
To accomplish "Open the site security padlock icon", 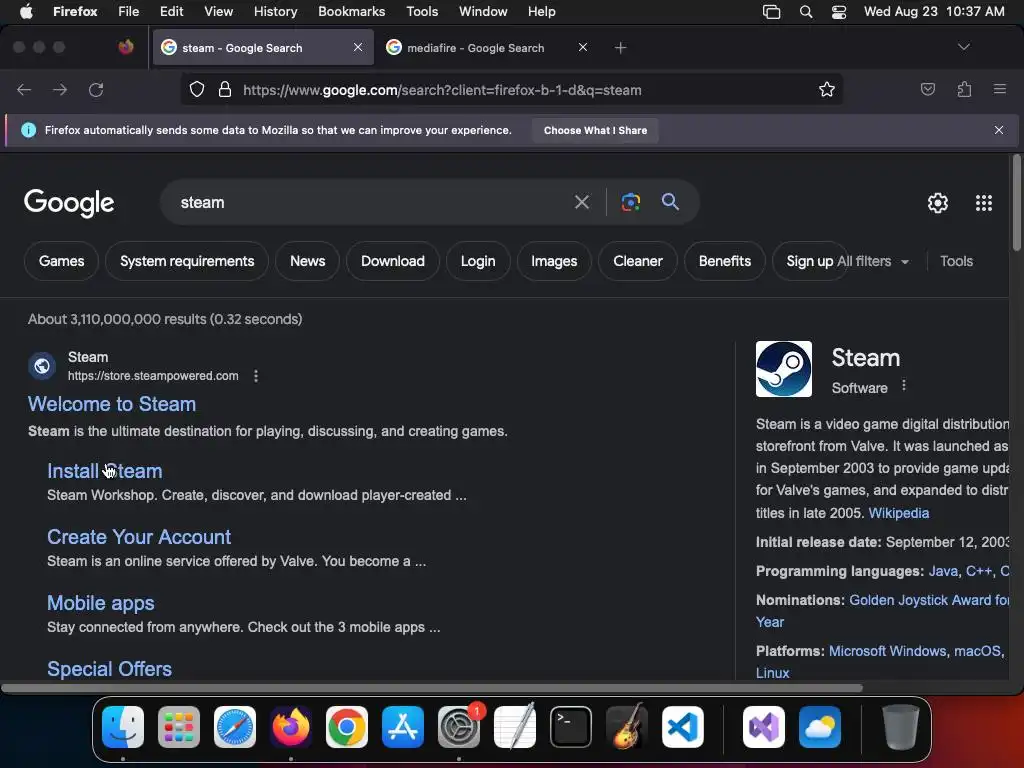I will pos(225,89).
